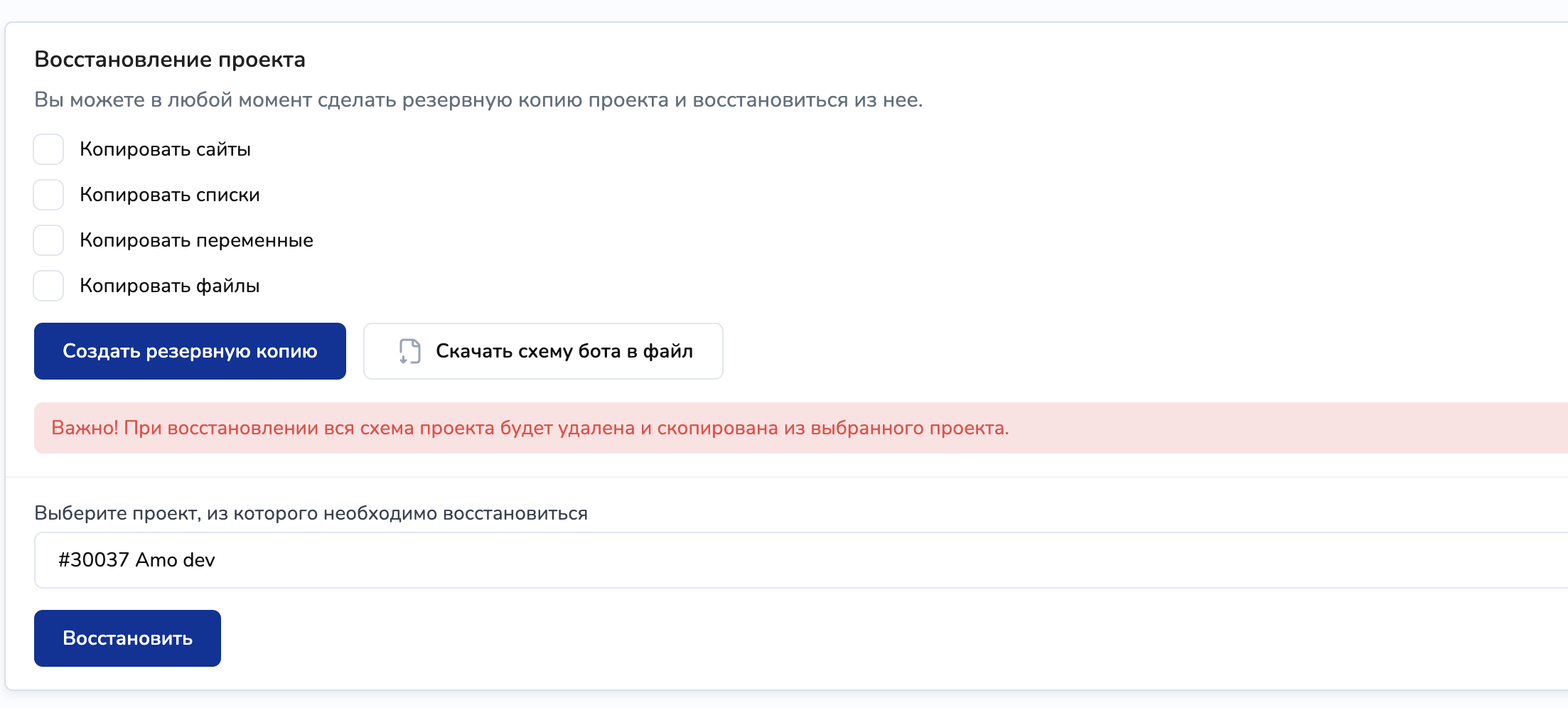Viewport: 1568px width, 708px height.
Task: Click the "Выберите проект" field label
Action: pyautogui.click(x=311, y=513)
